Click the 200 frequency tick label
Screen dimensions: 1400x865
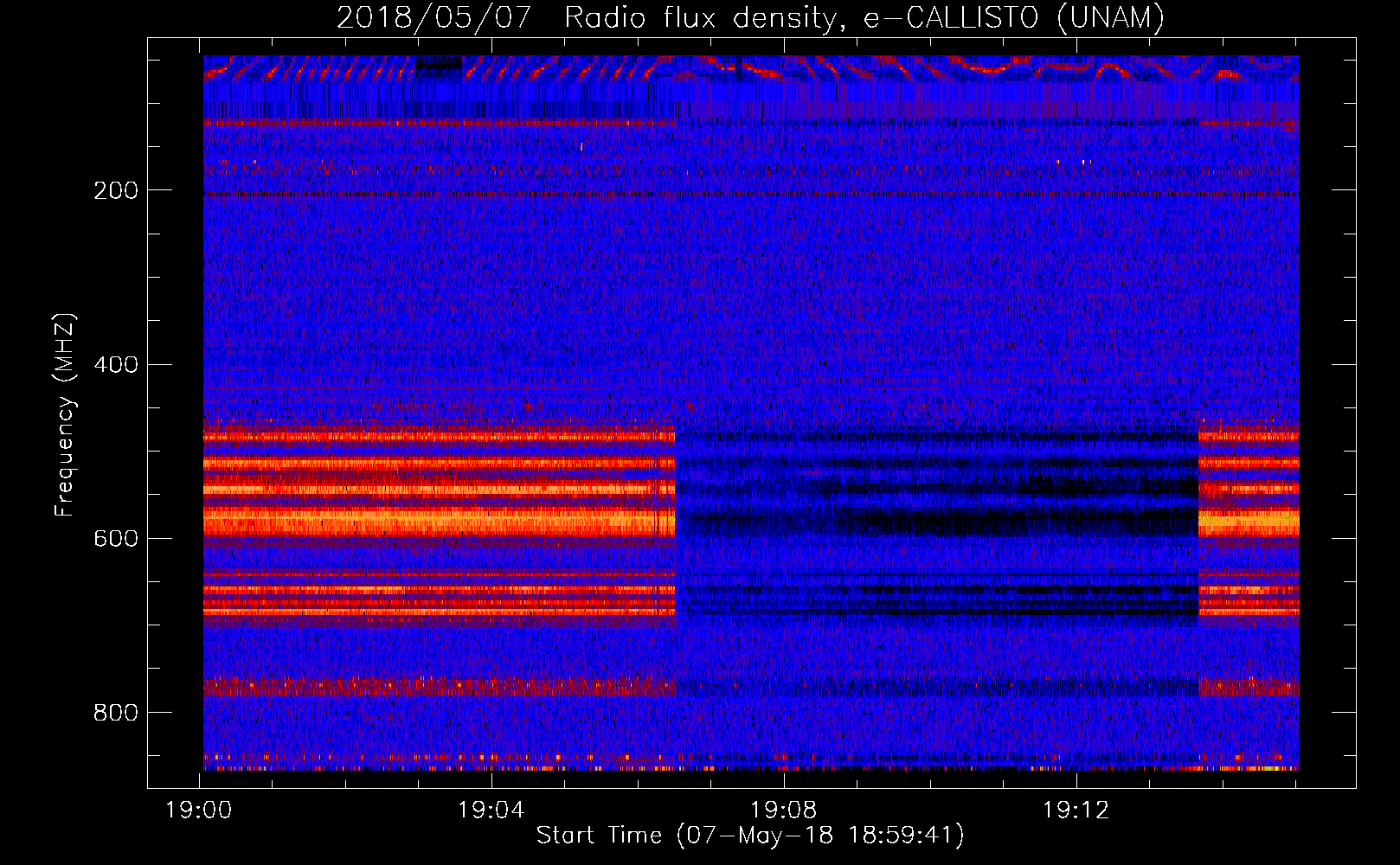pos(116,191)
